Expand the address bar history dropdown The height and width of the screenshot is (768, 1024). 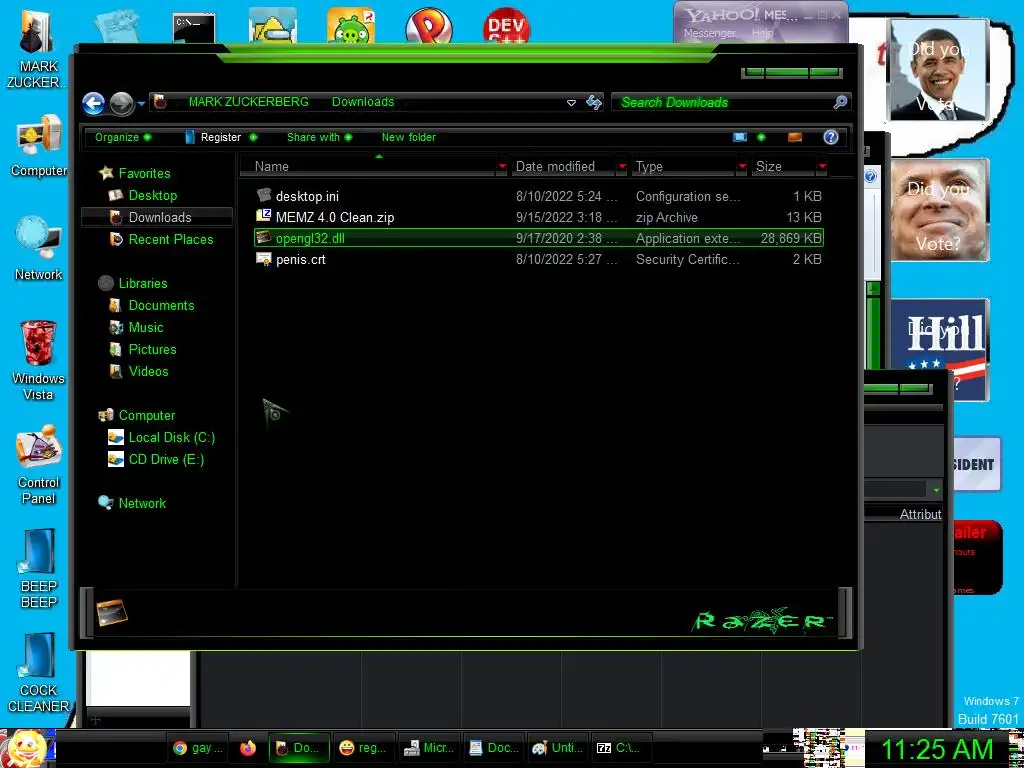click(x=571, y=103)
